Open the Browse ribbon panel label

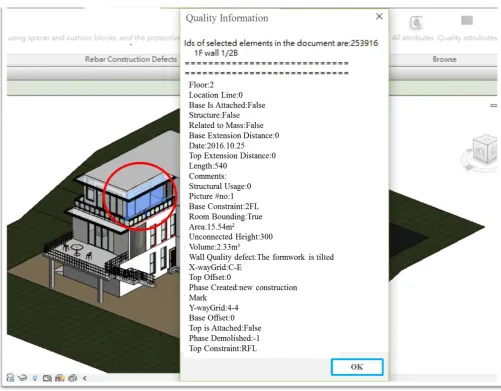[444, 59]
